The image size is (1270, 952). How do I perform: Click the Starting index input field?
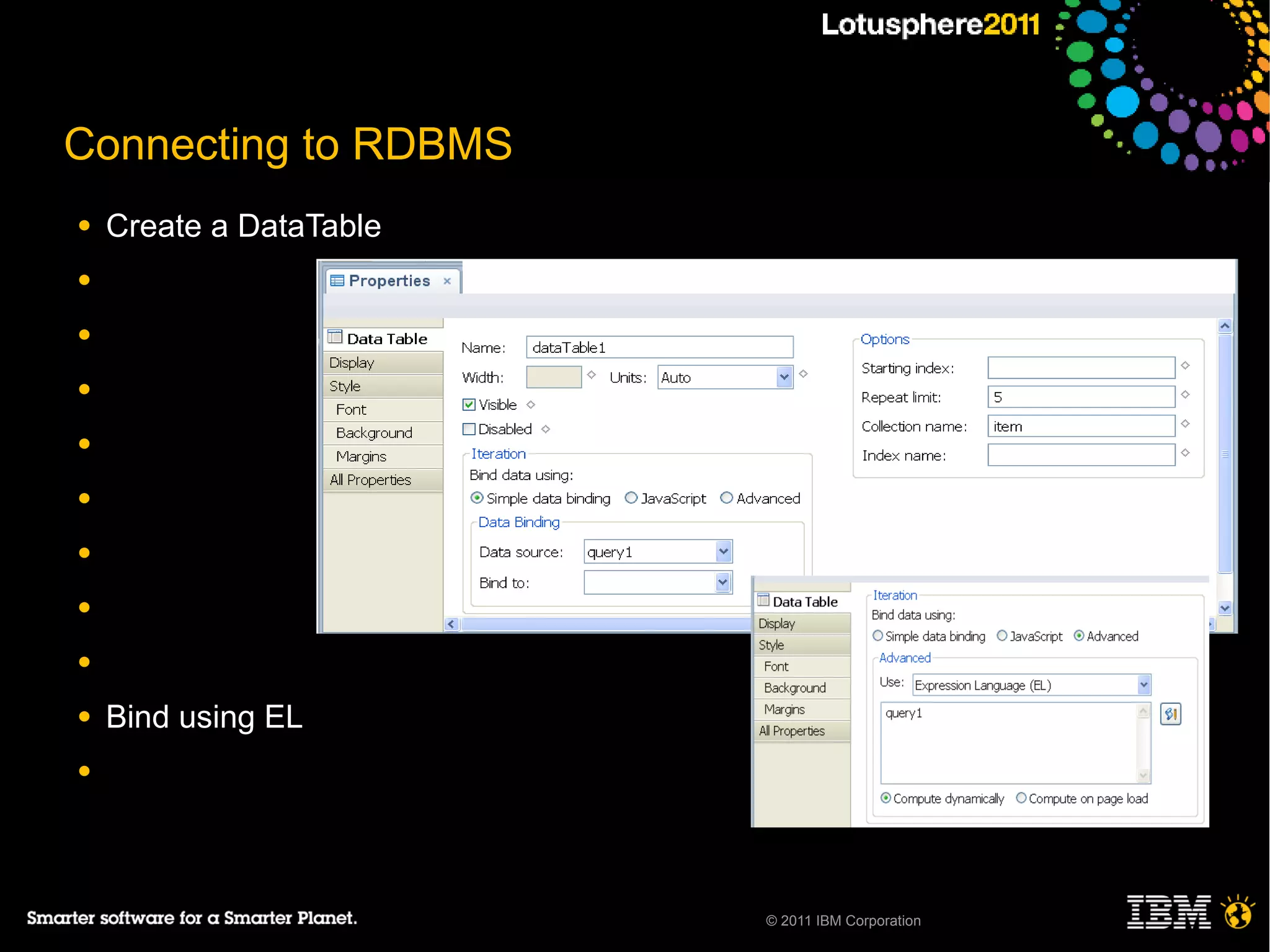[1081, 368]
